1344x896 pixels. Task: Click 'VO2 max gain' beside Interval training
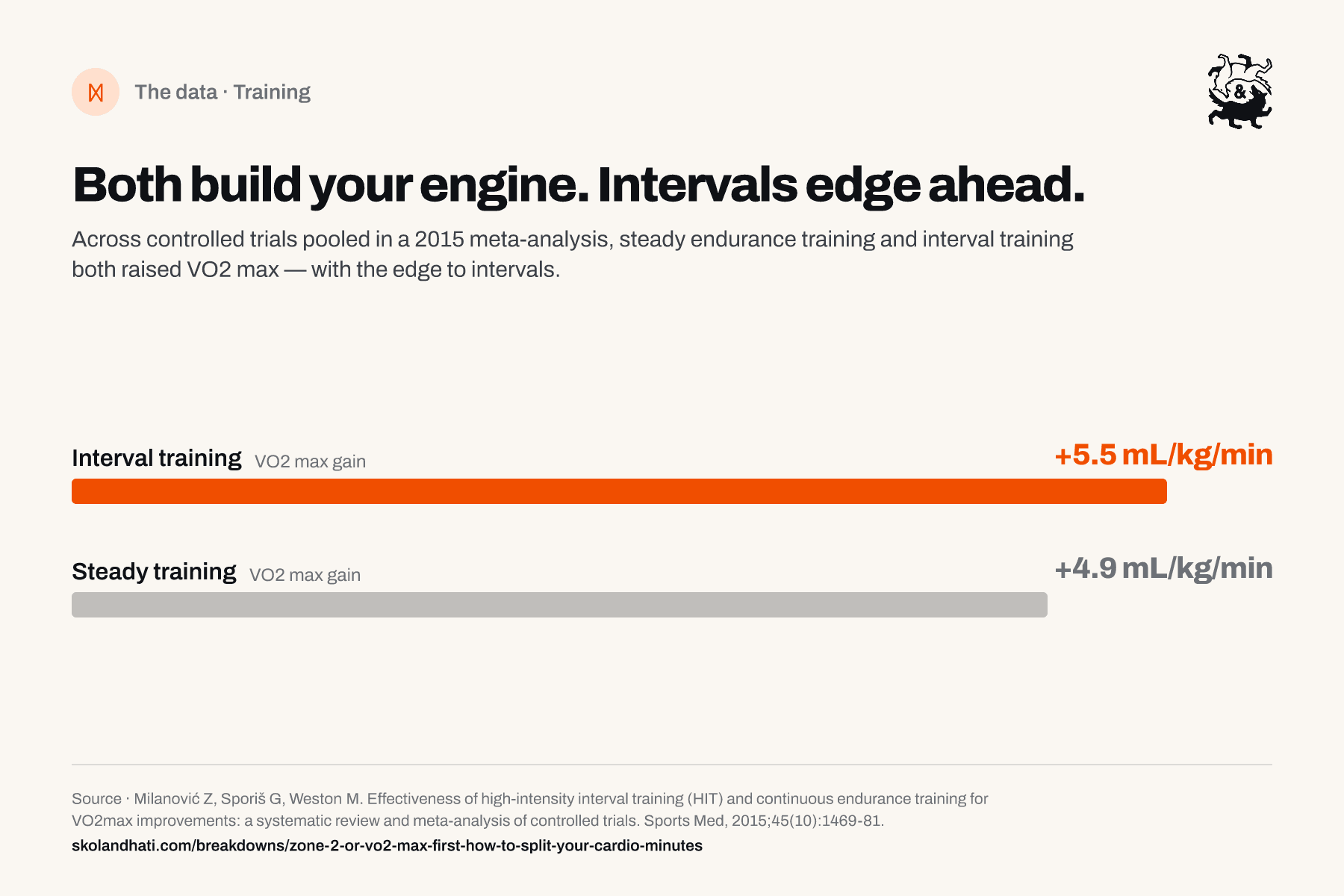click(x=310, y=461)
